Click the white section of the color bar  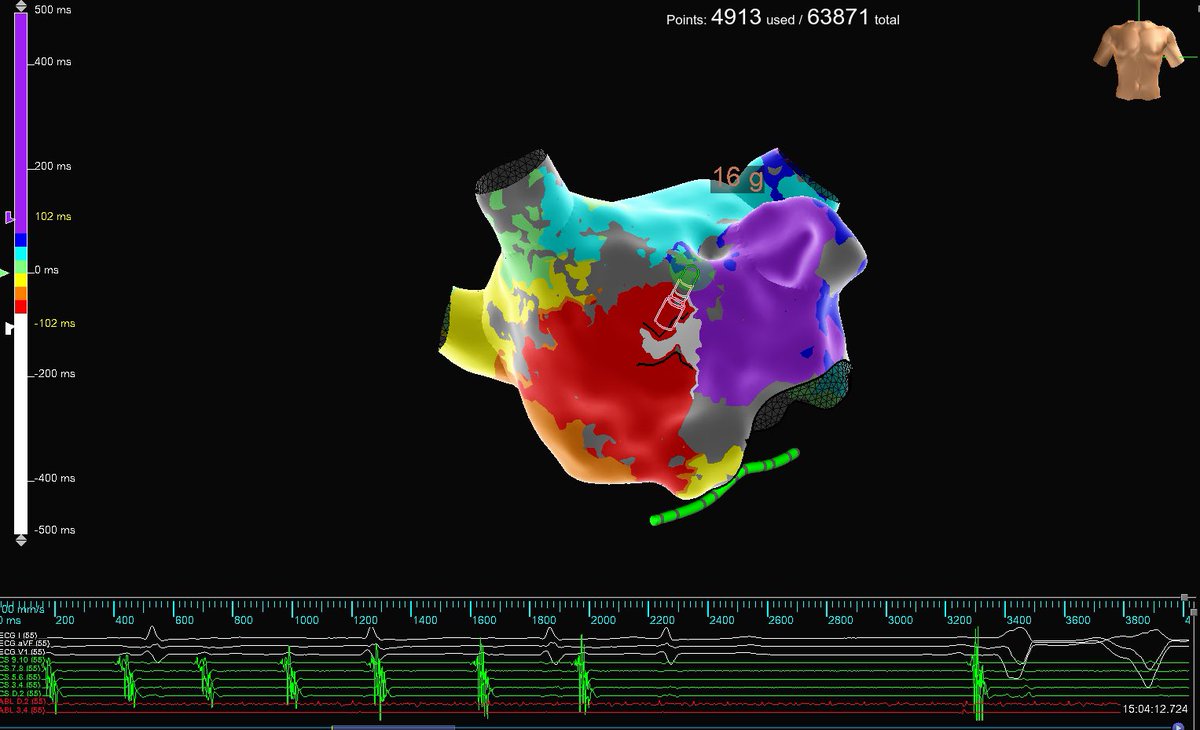point(20,422)
